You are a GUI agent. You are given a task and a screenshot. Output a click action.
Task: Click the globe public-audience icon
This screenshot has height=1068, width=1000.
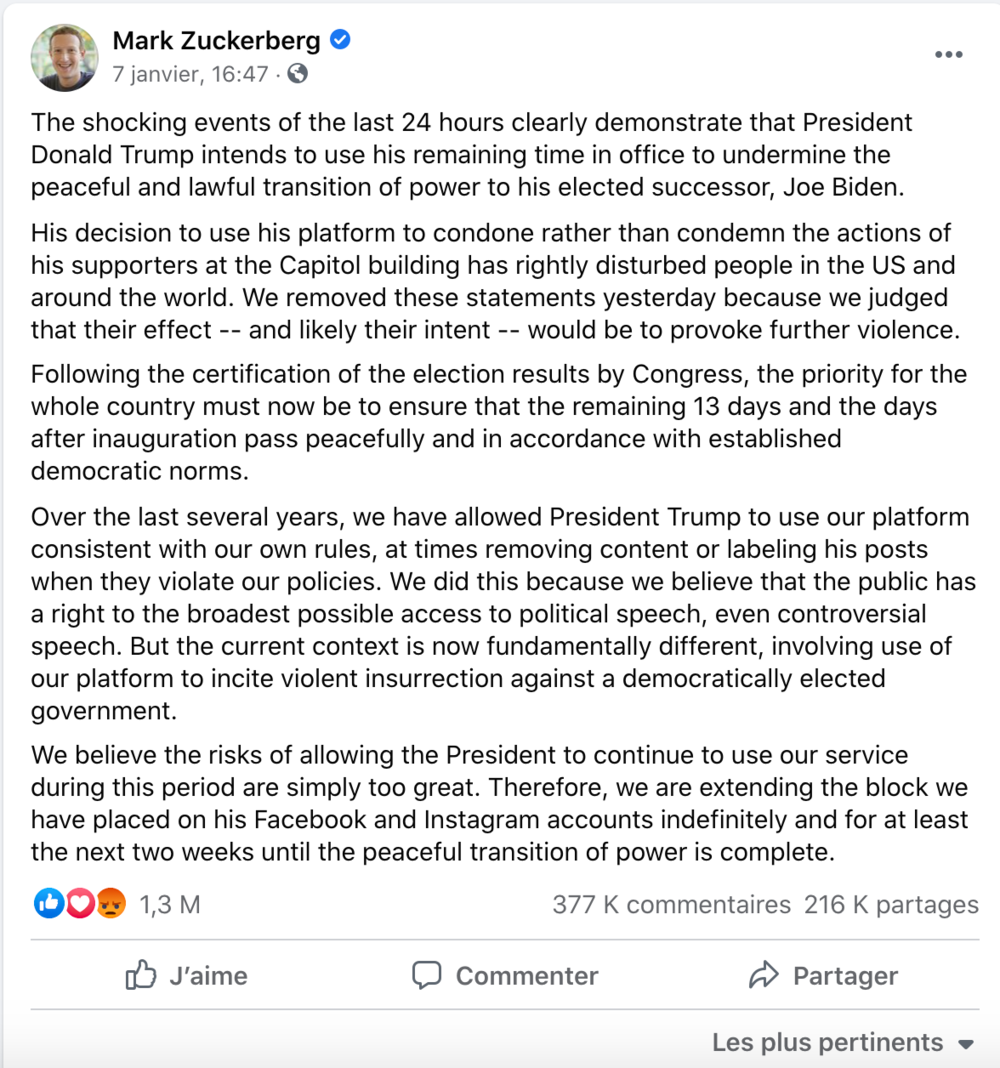tap(297, 74)
